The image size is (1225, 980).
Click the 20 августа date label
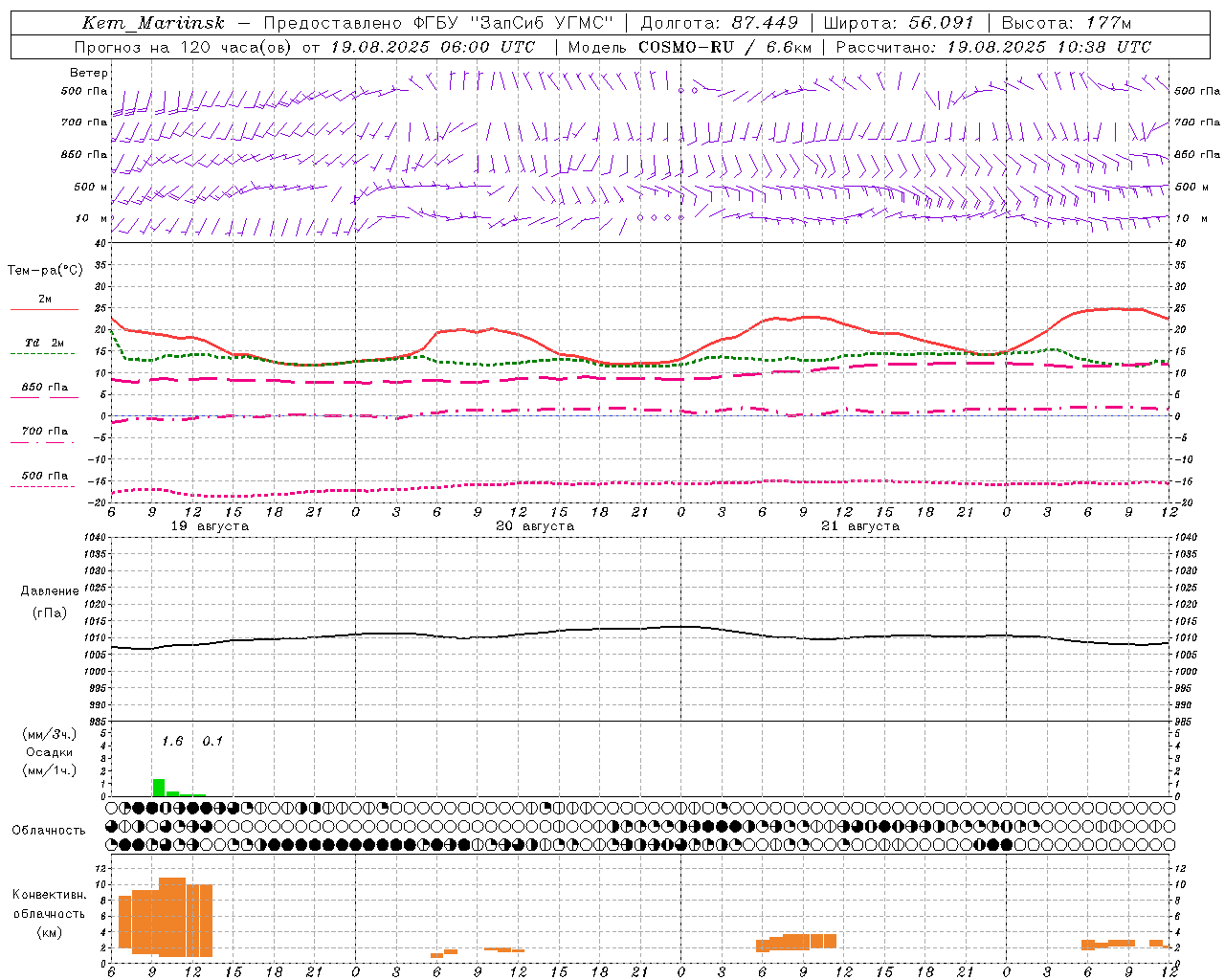[535, 526]
